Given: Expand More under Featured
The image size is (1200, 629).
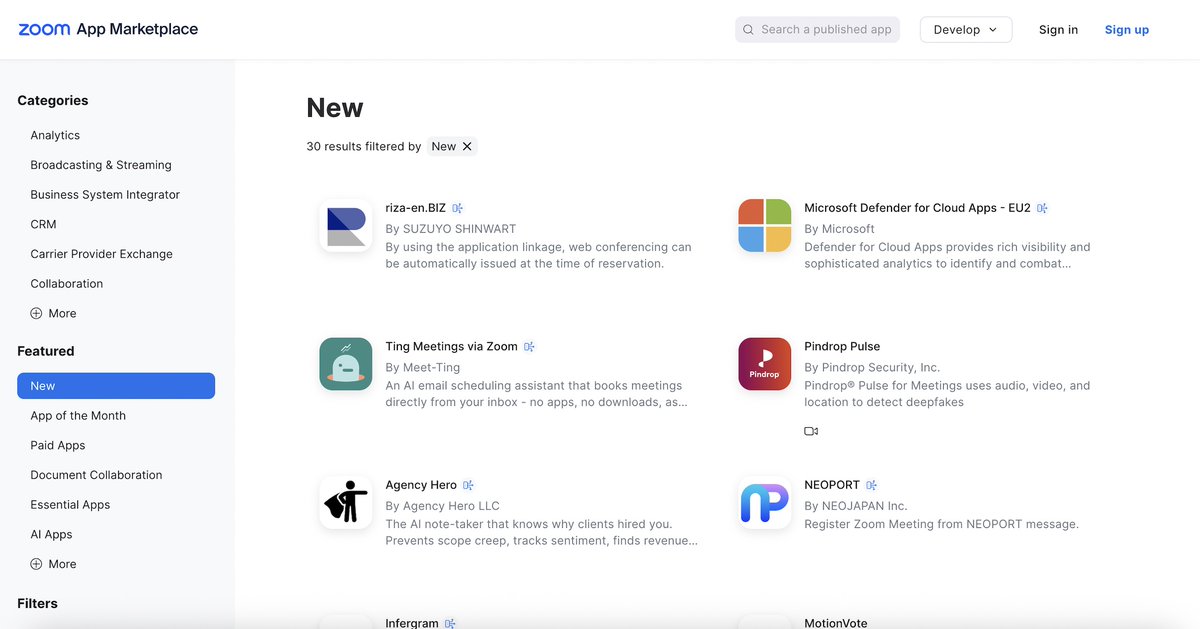Looking at the screenshot, I should (x=52, y=563).
